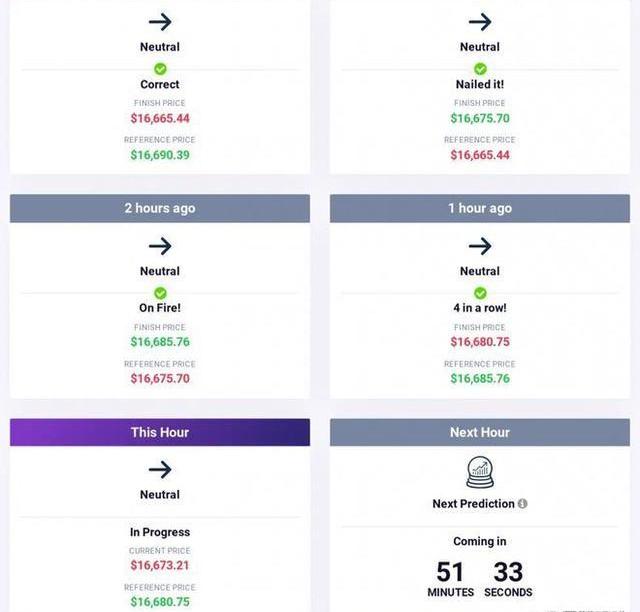Click the neutral arrow in This Hour card
Screen dimensions: 640x612
pos(160,470)
